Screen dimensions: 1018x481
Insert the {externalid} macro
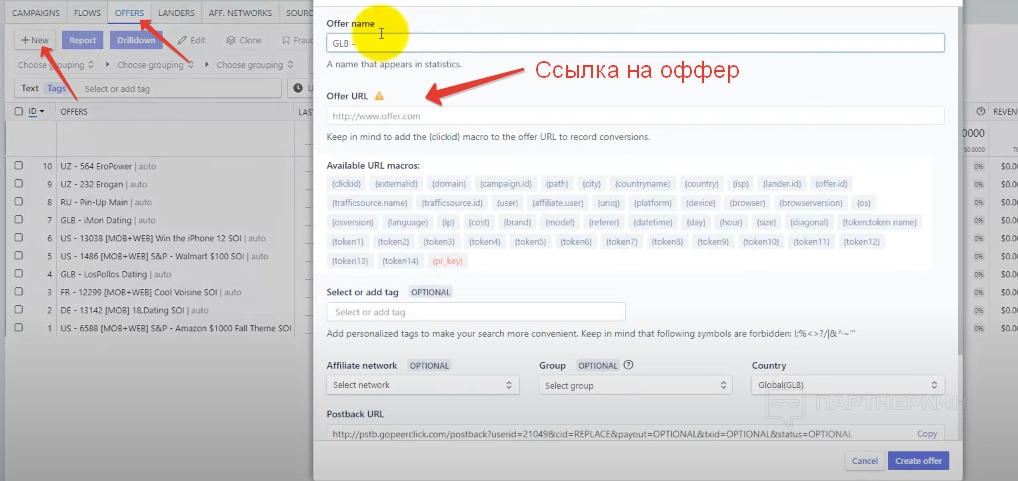[396, 184]
